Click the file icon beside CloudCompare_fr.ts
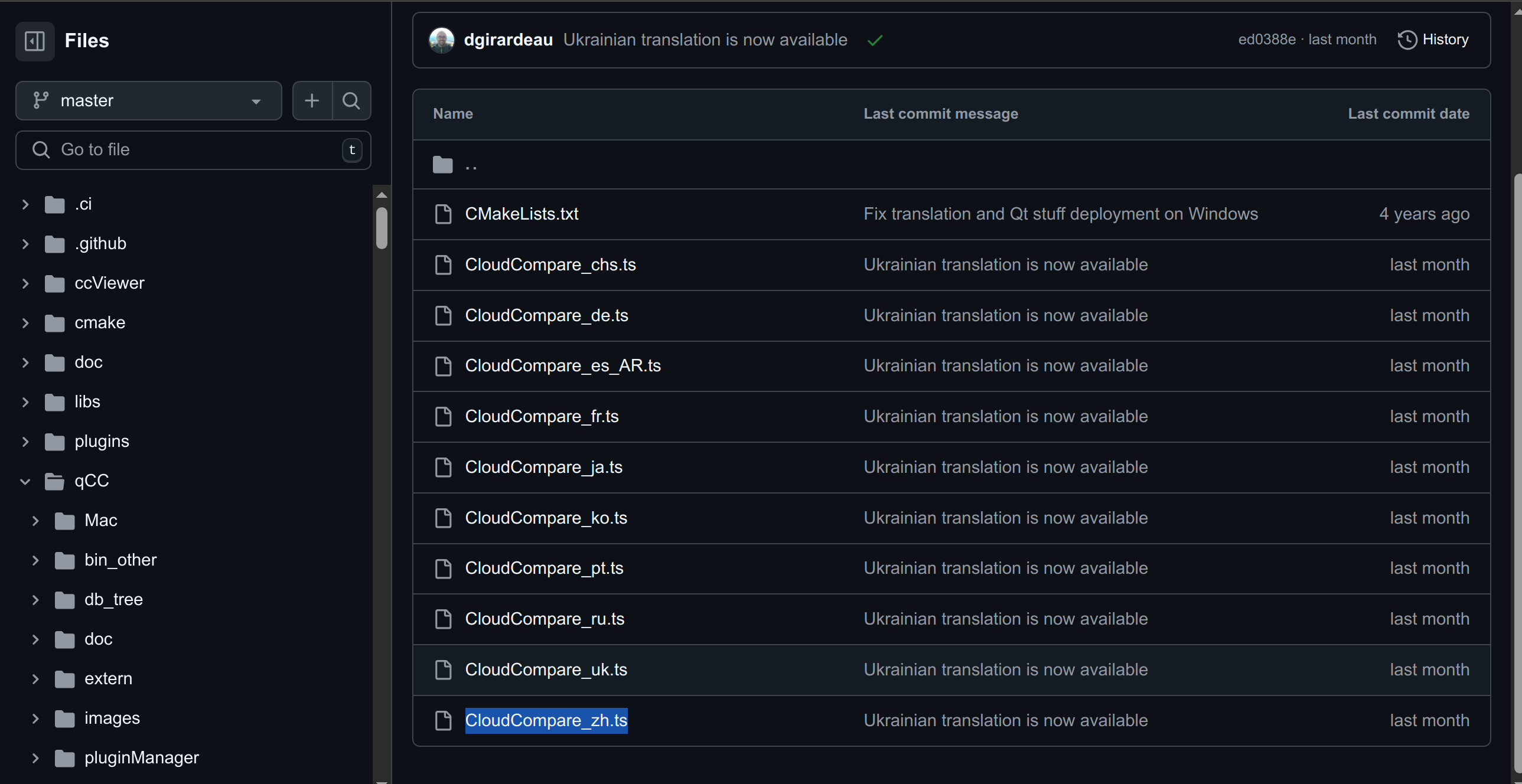Viewport: 1522px width, 784px height. click(443, 417)
